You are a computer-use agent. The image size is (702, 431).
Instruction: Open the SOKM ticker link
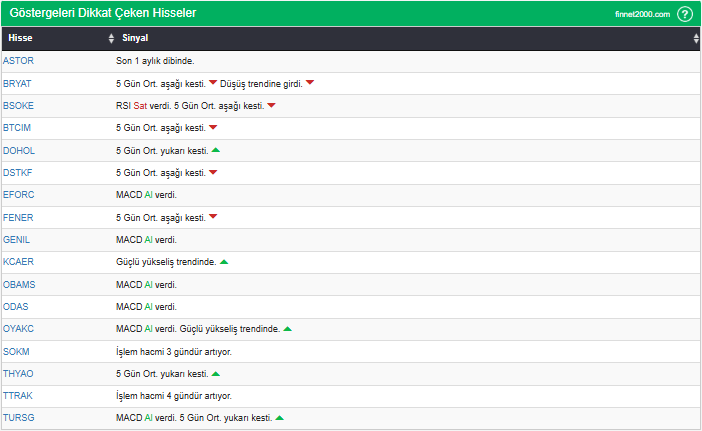pos(17,351)
